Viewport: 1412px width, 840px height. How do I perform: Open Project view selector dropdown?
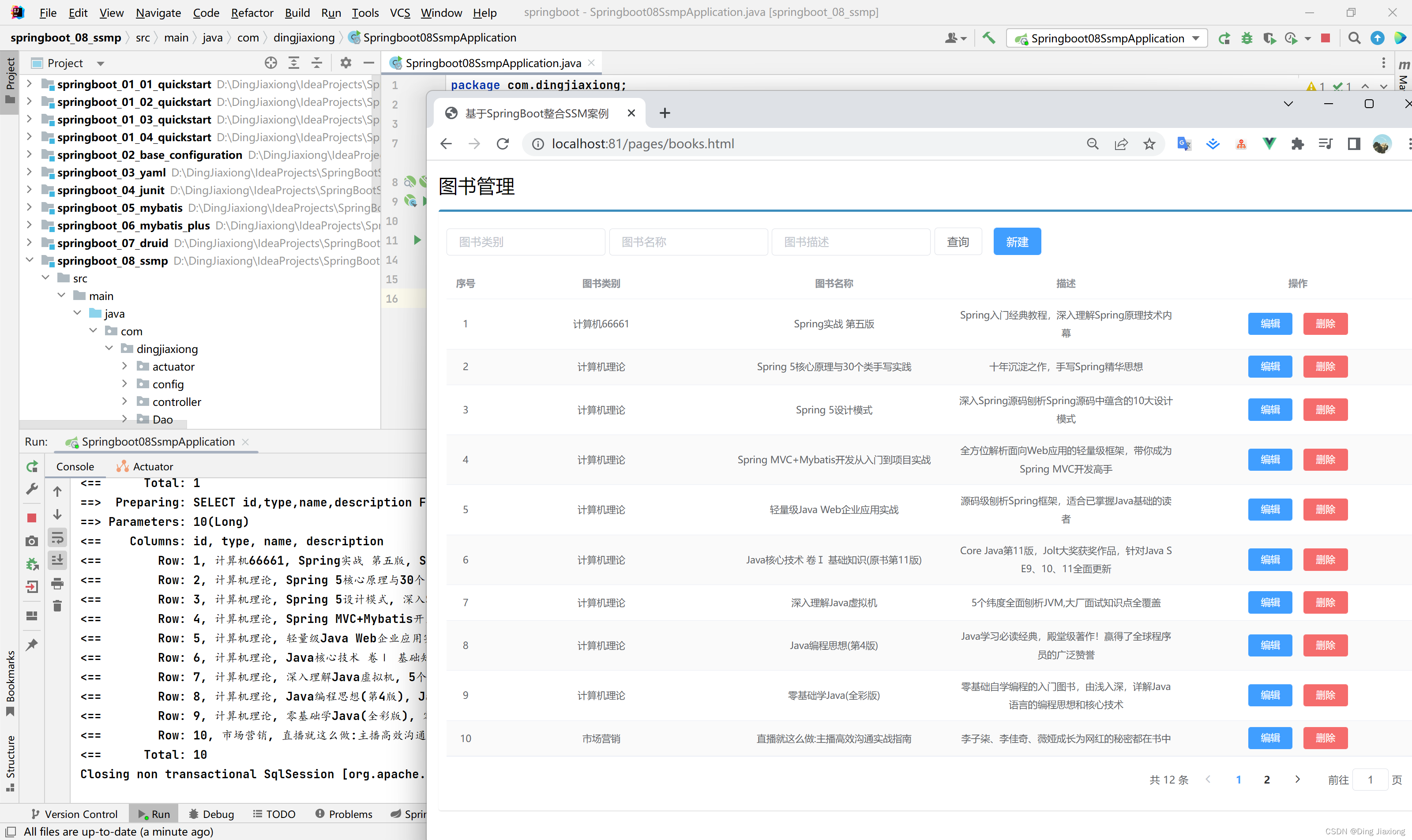[x=100, y=64]
